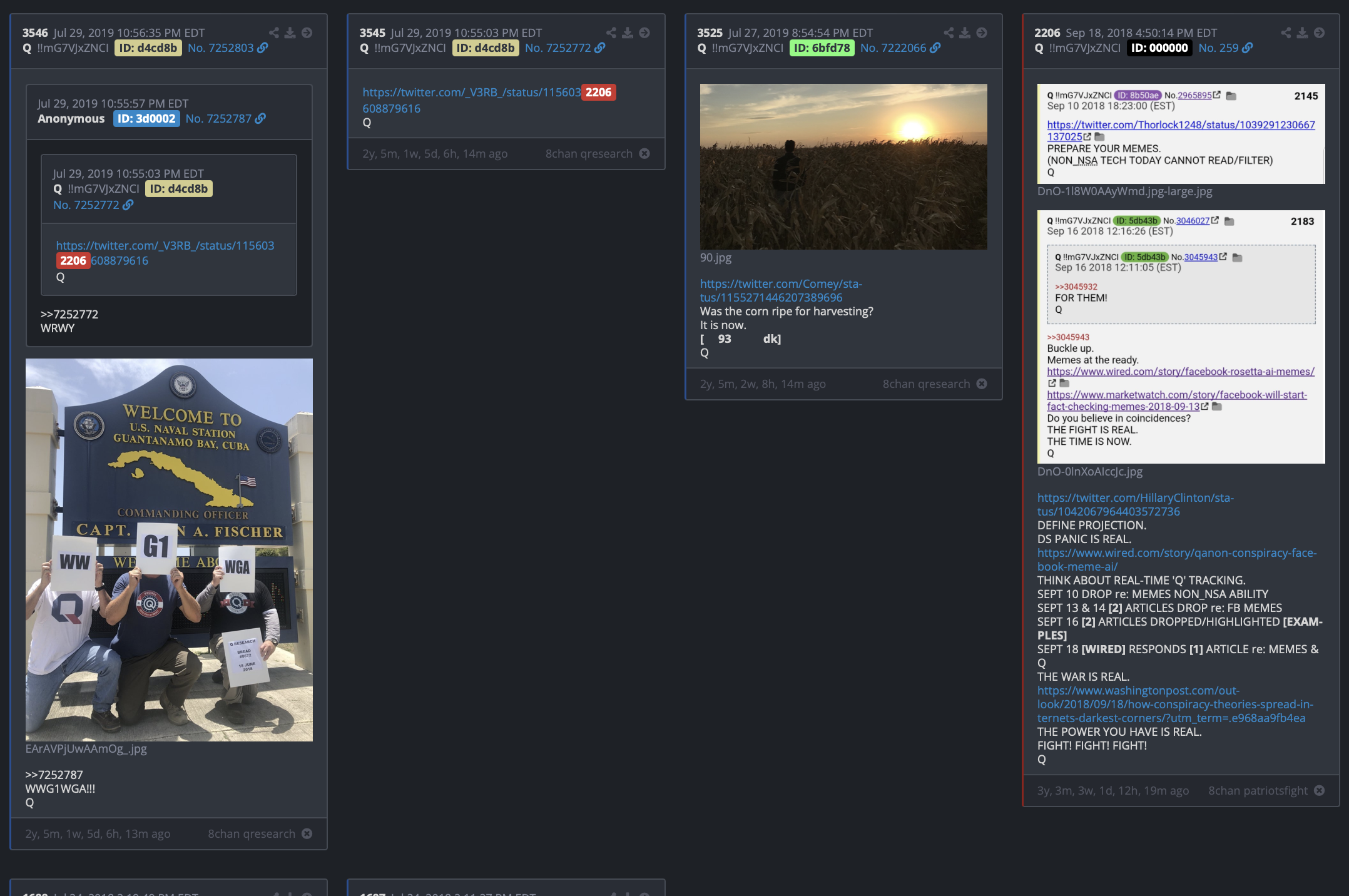Open the Comey twitter status link
1349x896 pixels.
pyautogui.click(x=781, y=290)
